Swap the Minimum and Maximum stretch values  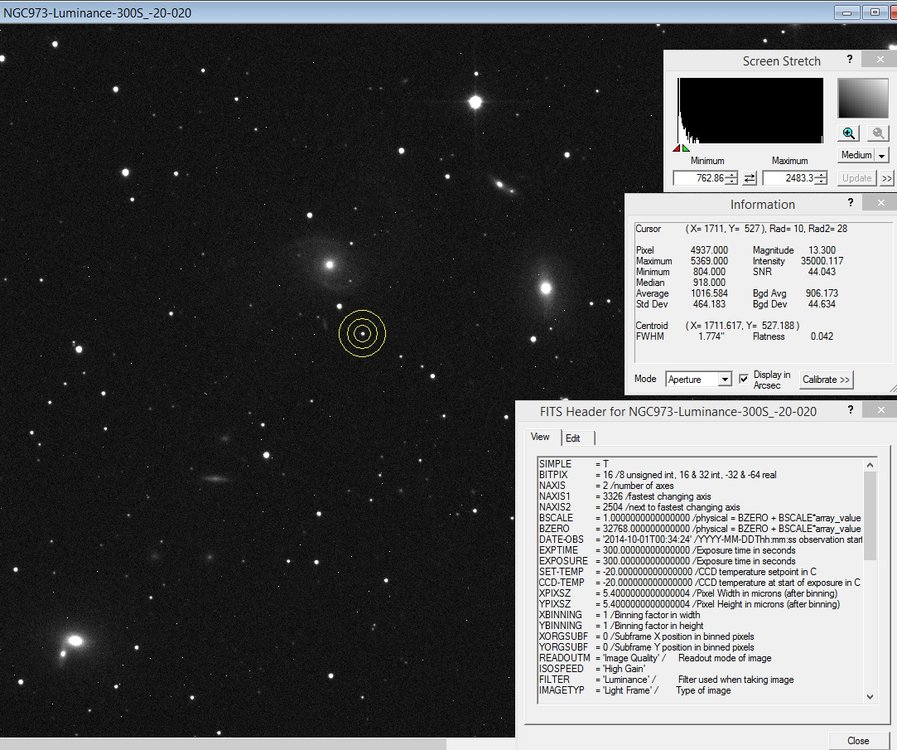[x=750, y=177]
